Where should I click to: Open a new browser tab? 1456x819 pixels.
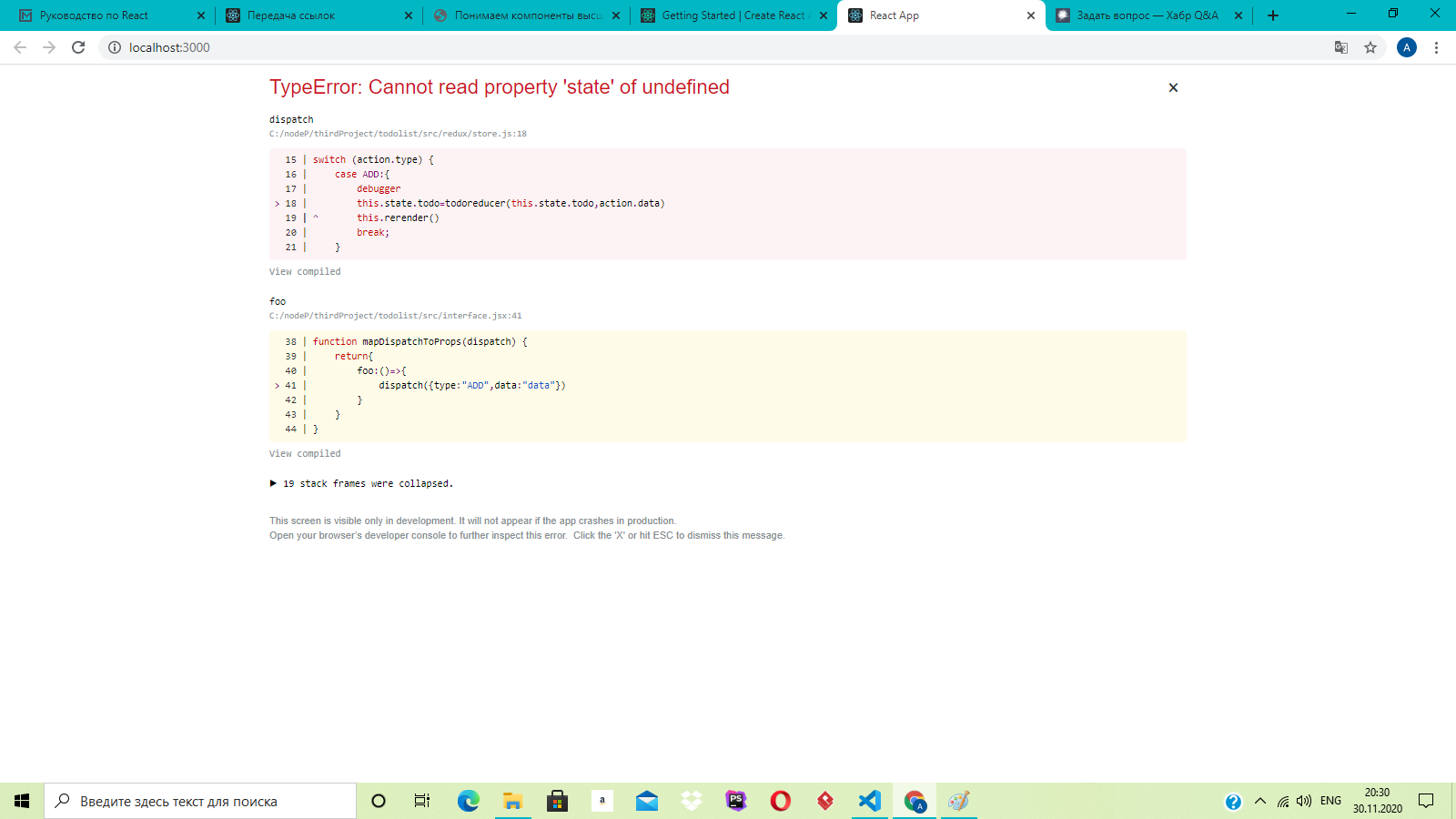[x=1273, y=15]
